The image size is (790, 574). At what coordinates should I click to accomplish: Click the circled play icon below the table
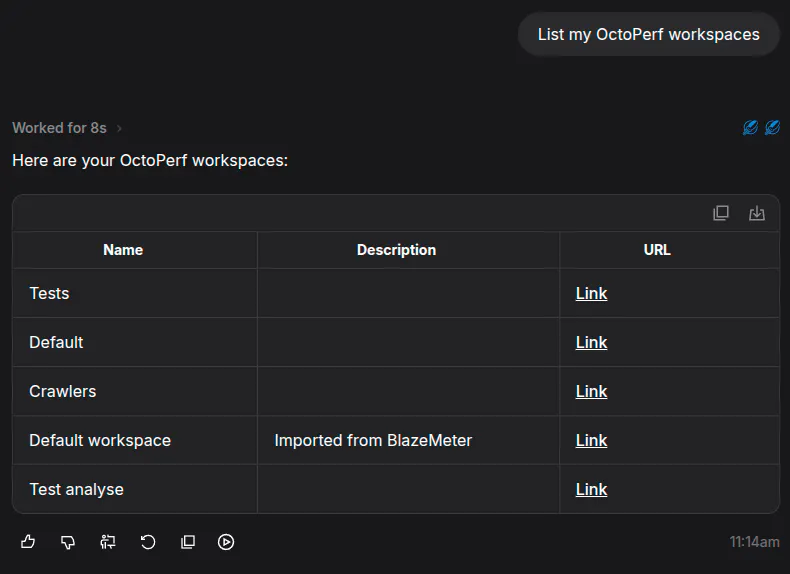coord(226,542)
